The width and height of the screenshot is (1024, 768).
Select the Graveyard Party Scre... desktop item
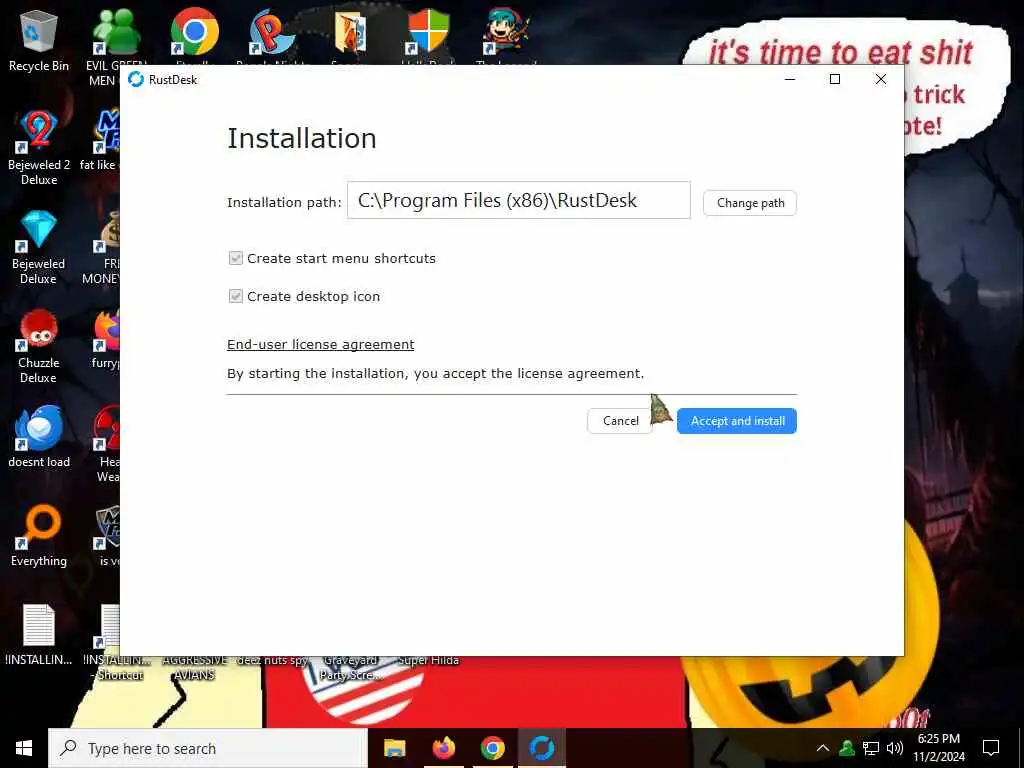[350, 667]
